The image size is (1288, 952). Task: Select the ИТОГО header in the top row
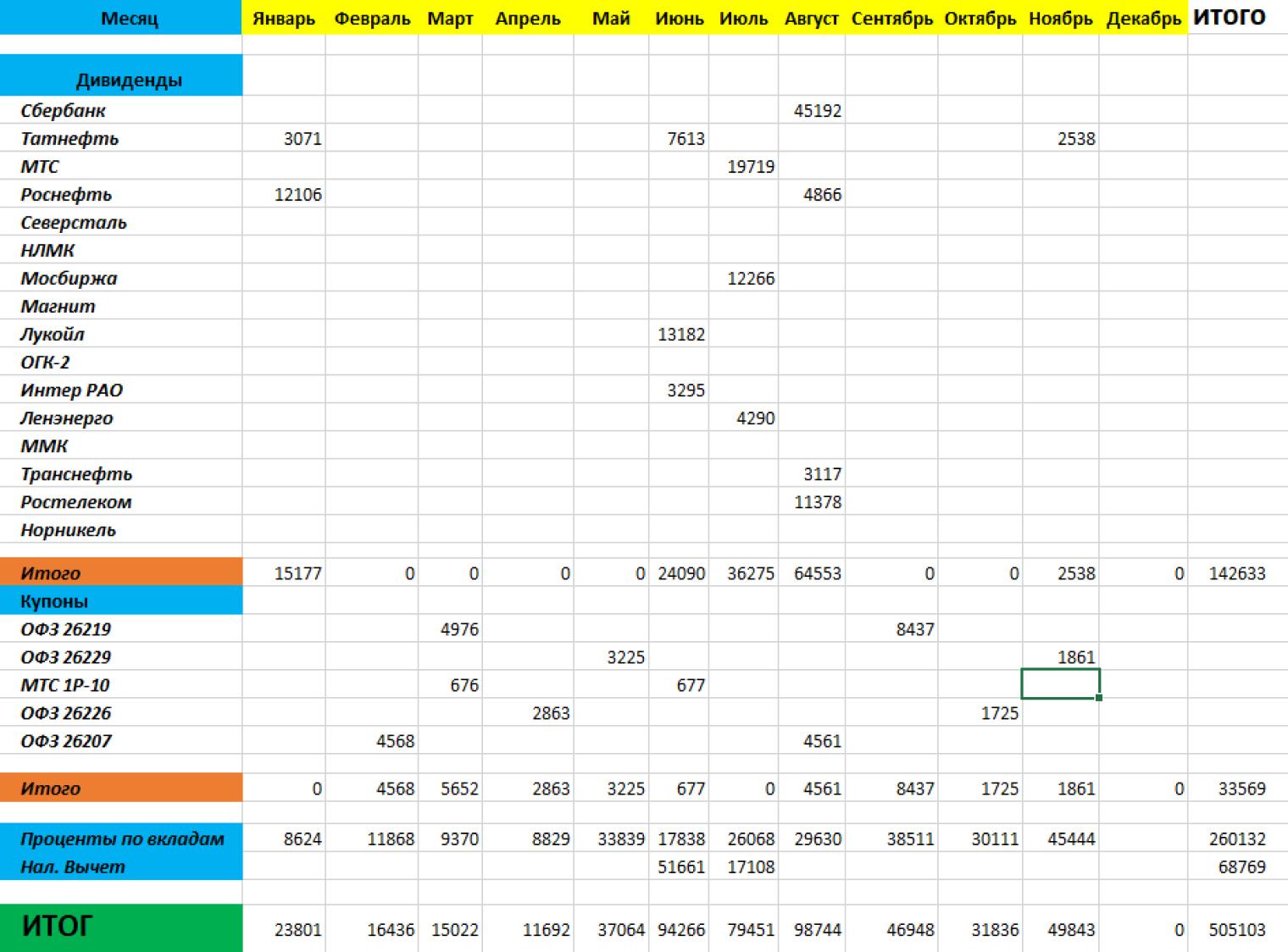[x=1230, y=17]
